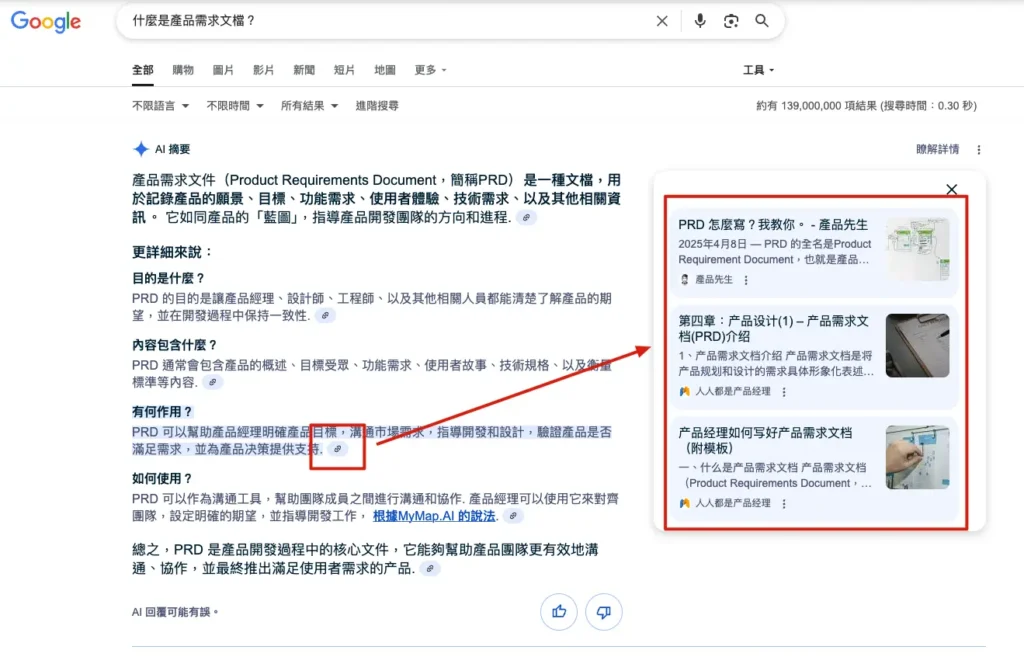Open 進階搜尋 advanced search link
Screen dimensions: 1024x657
coord(377,106)
